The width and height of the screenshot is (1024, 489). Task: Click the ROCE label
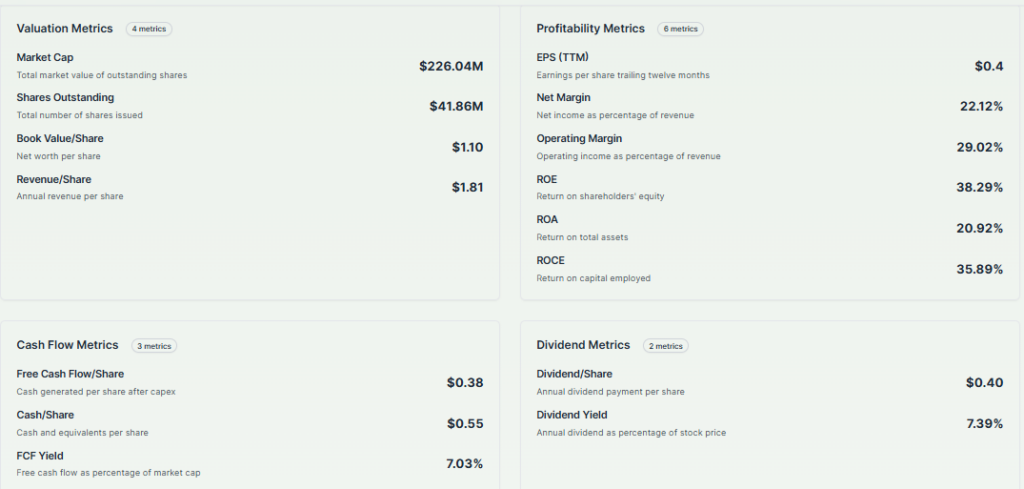pos(550,261)
